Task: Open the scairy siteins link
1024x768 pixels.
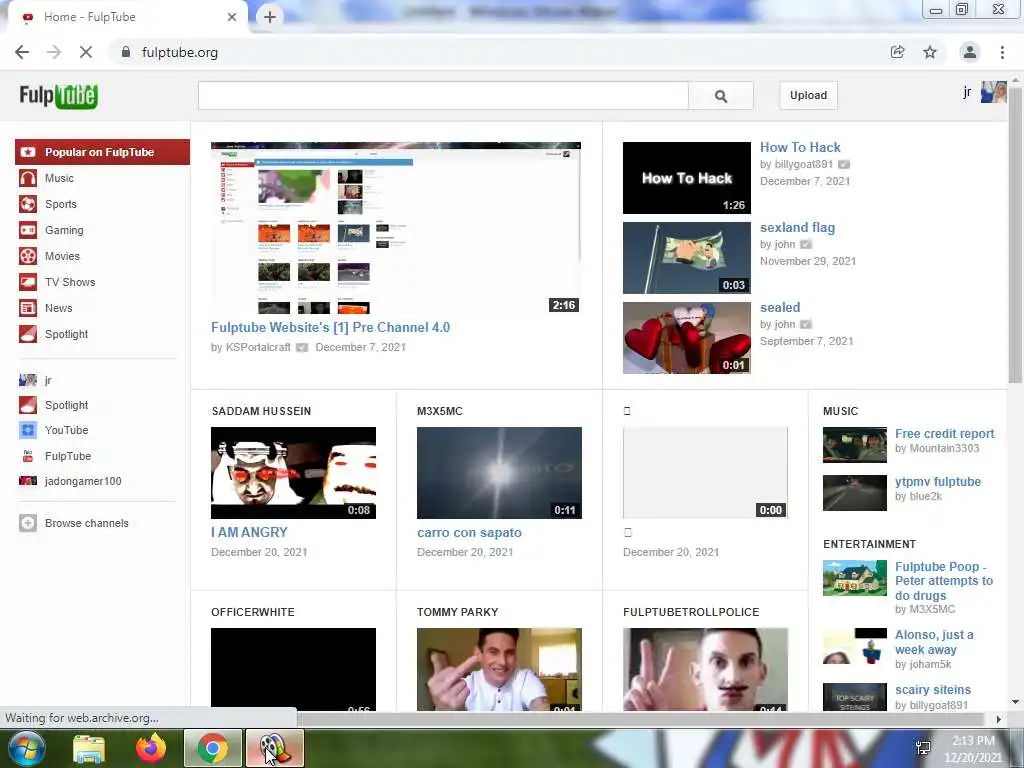Action: (x=933, y=690)
